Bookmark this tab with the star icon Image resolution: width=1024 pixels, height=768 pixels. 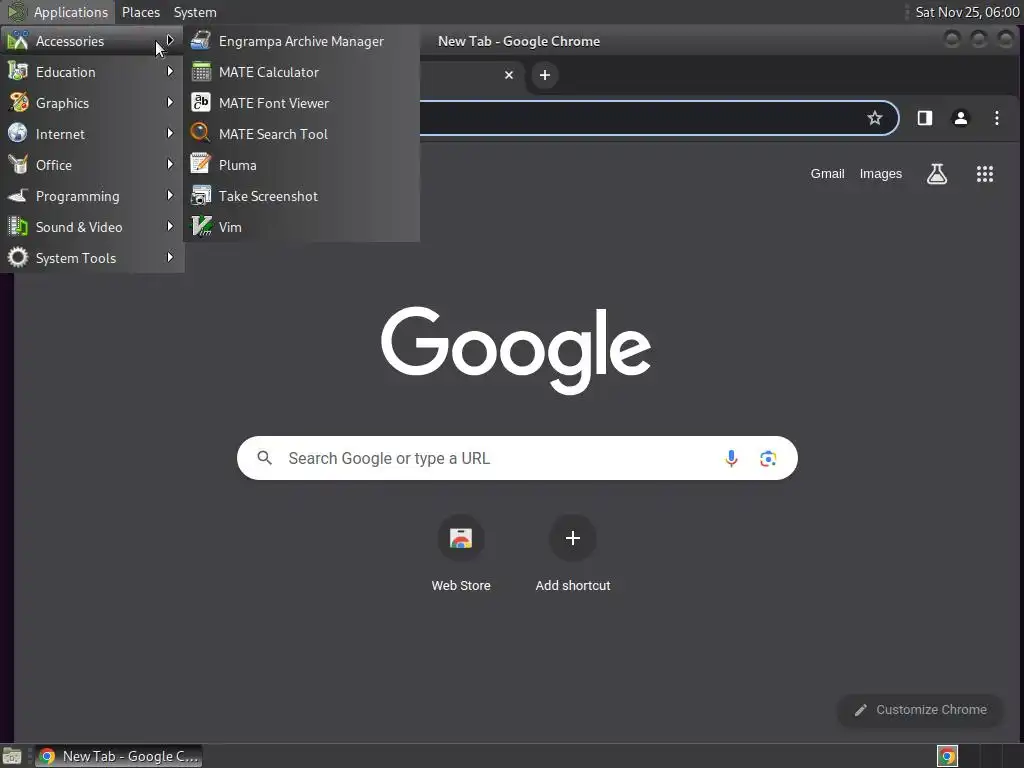click(x=874, y=118)
